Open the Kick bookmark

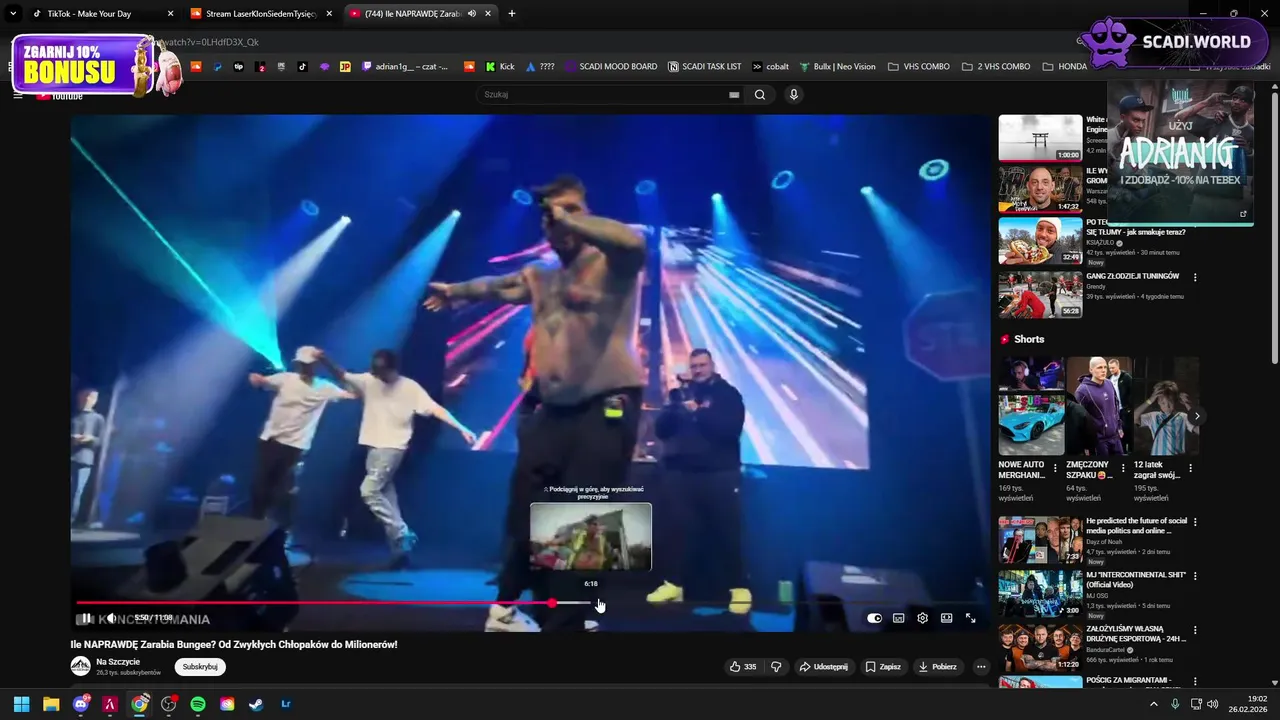click(x=500, y=67)
